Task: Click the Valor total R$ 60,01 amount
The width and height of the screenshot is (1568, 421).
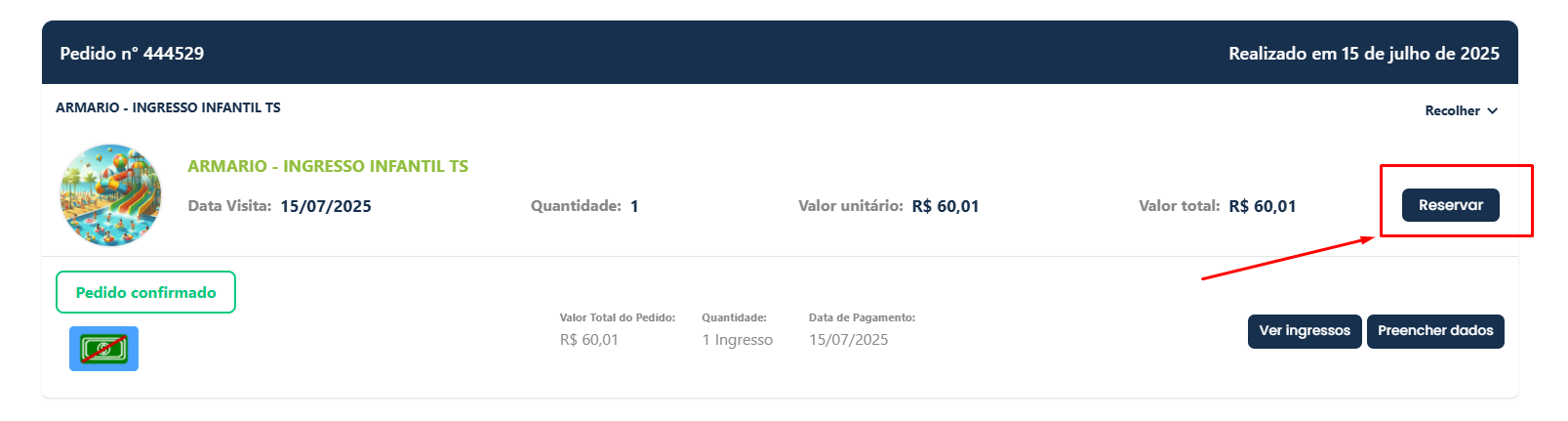Action: [1262, 206]
